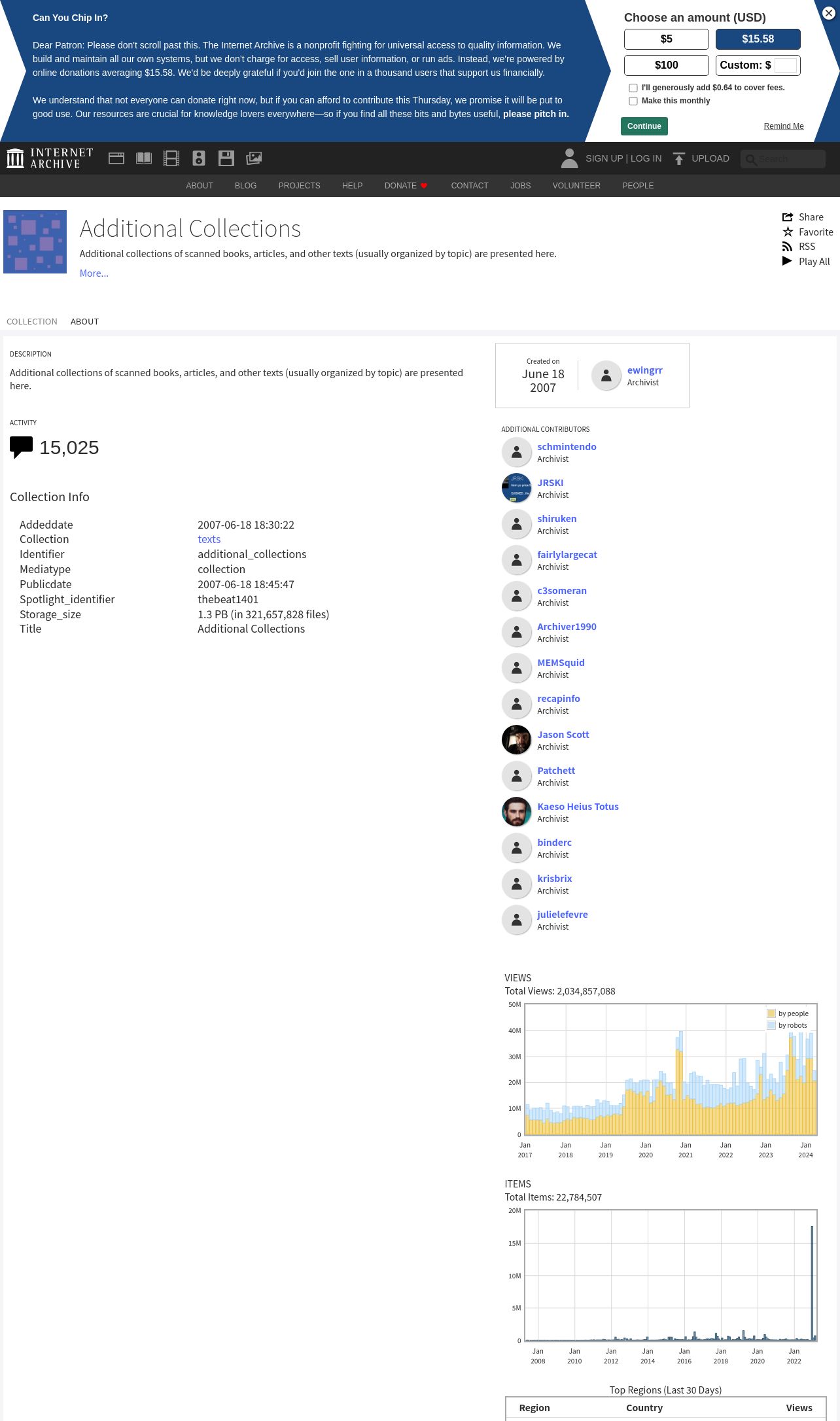Open Archiver1990's profile link
The width and height of the screenshot is (840, 1421).
[567, 627]
